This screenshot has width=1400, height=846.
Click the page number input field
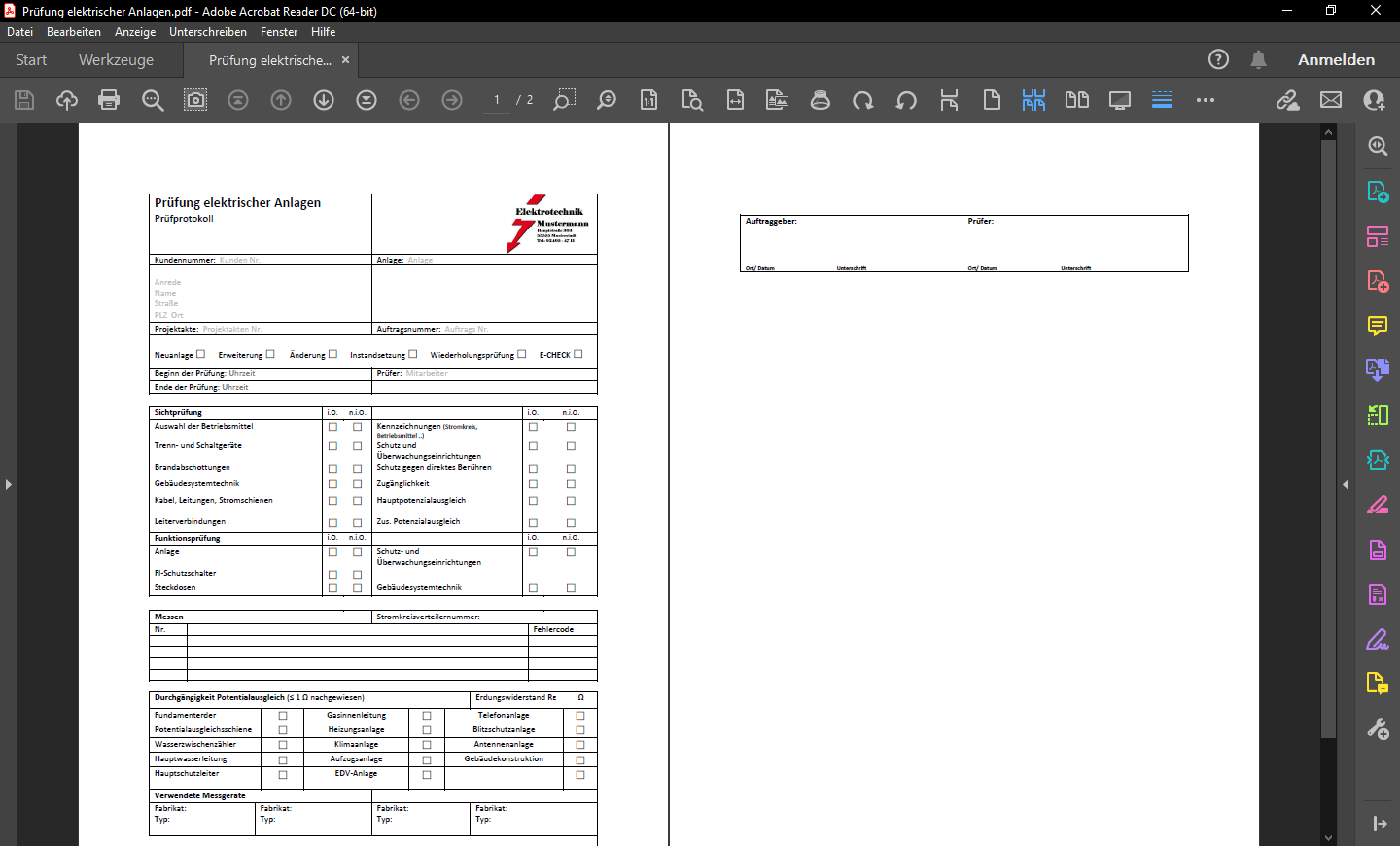pos(497,100)
